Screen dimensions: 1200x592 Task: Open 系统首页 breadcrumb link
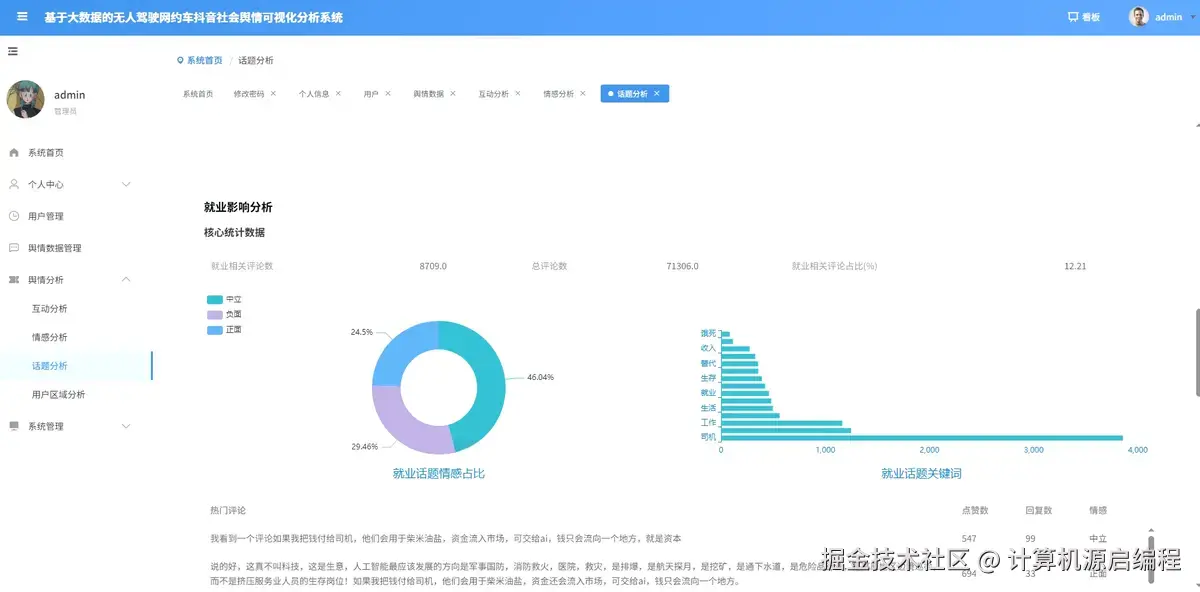(x=202, y=60)
